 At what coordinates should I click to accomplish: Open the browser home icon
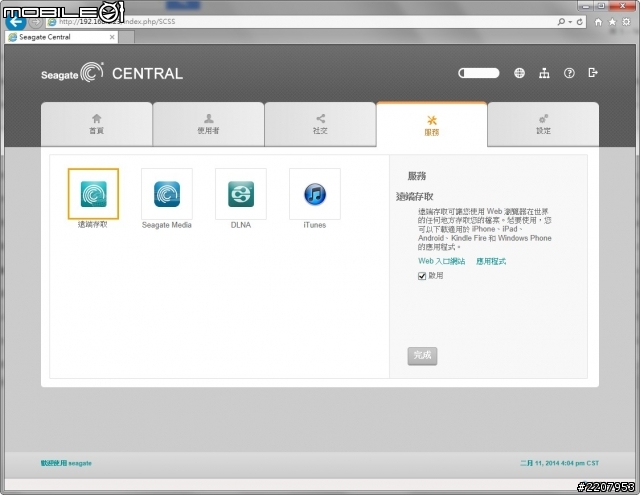click(598, 22)
